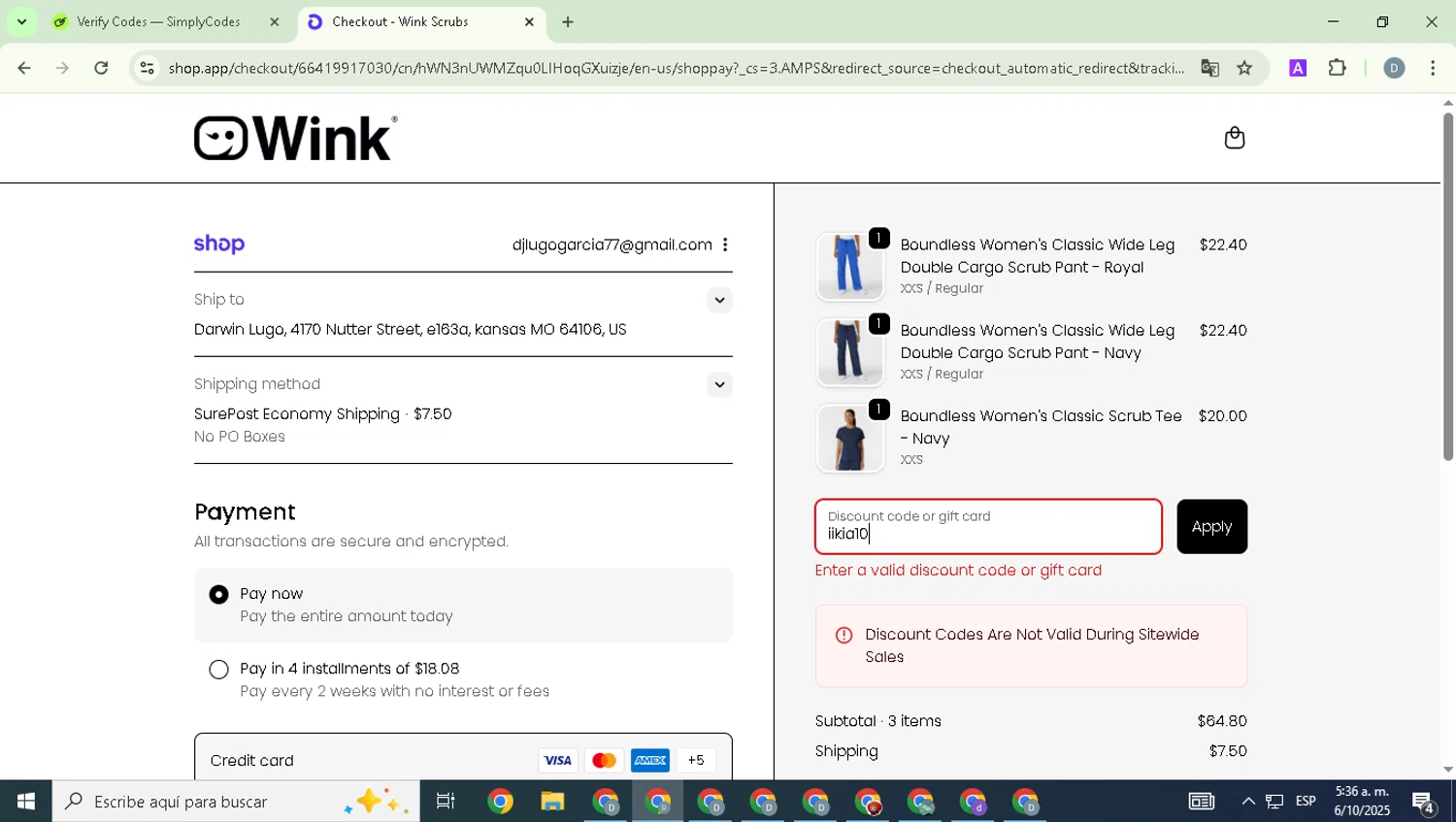The width and height of the screenshot is (1456, 822).
Task: Open Royal scrub pant thumbnail
Action: tap(849, 267)
